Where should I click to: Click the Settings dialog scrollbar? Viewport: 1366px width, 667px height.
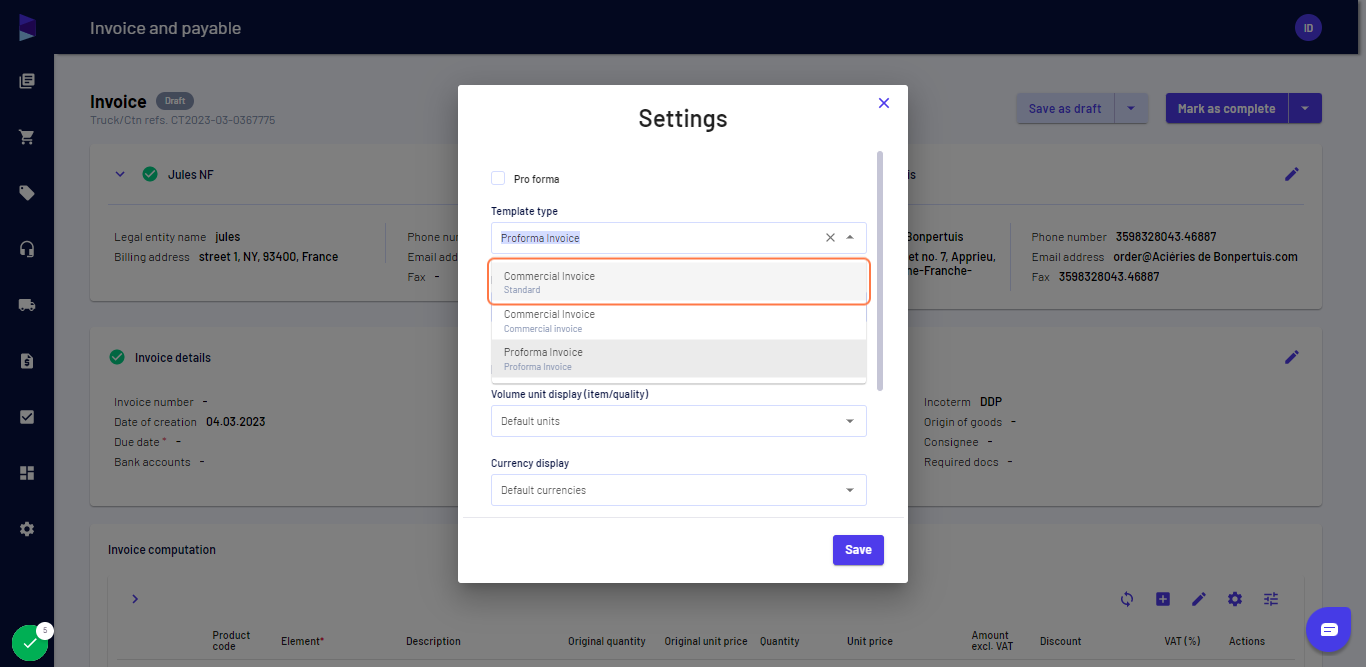[x=880, y=271]
